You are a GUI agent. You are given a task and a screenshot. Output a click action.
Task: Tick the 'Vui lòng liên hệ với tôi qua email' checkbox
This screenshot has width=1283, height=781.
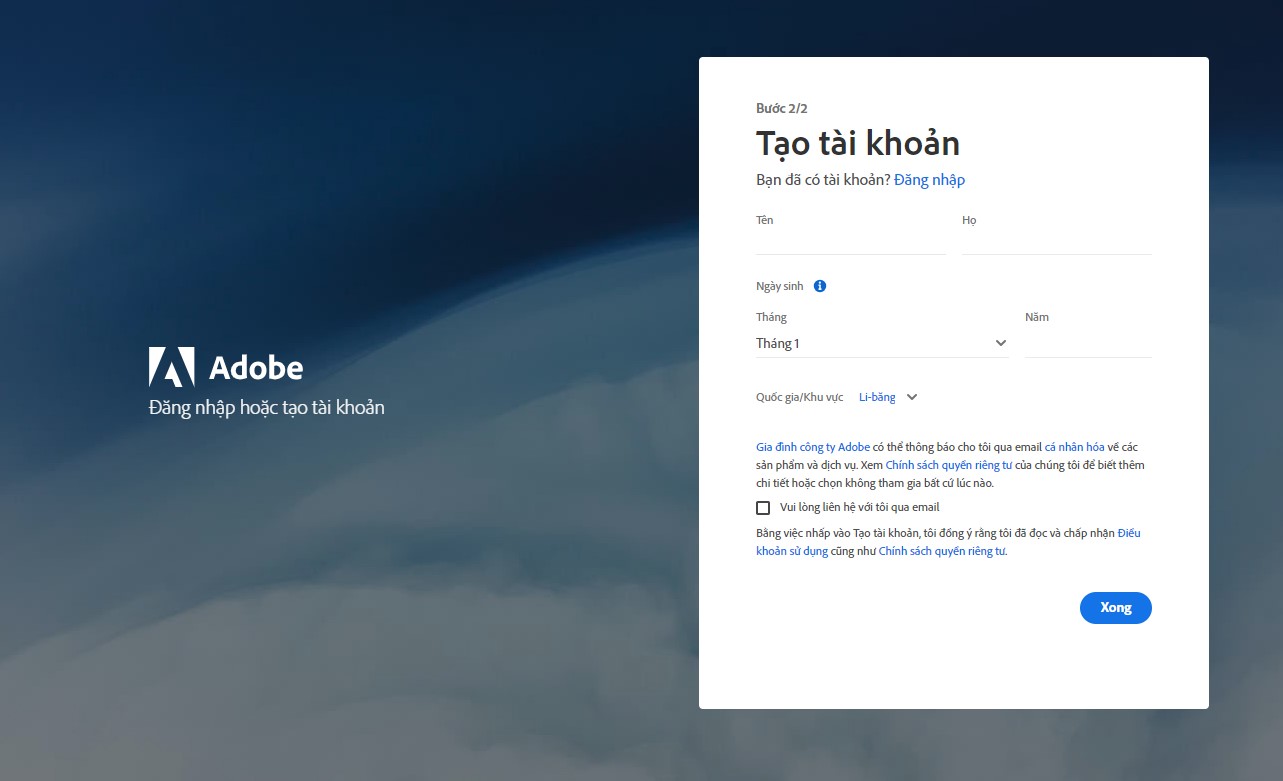764,508
